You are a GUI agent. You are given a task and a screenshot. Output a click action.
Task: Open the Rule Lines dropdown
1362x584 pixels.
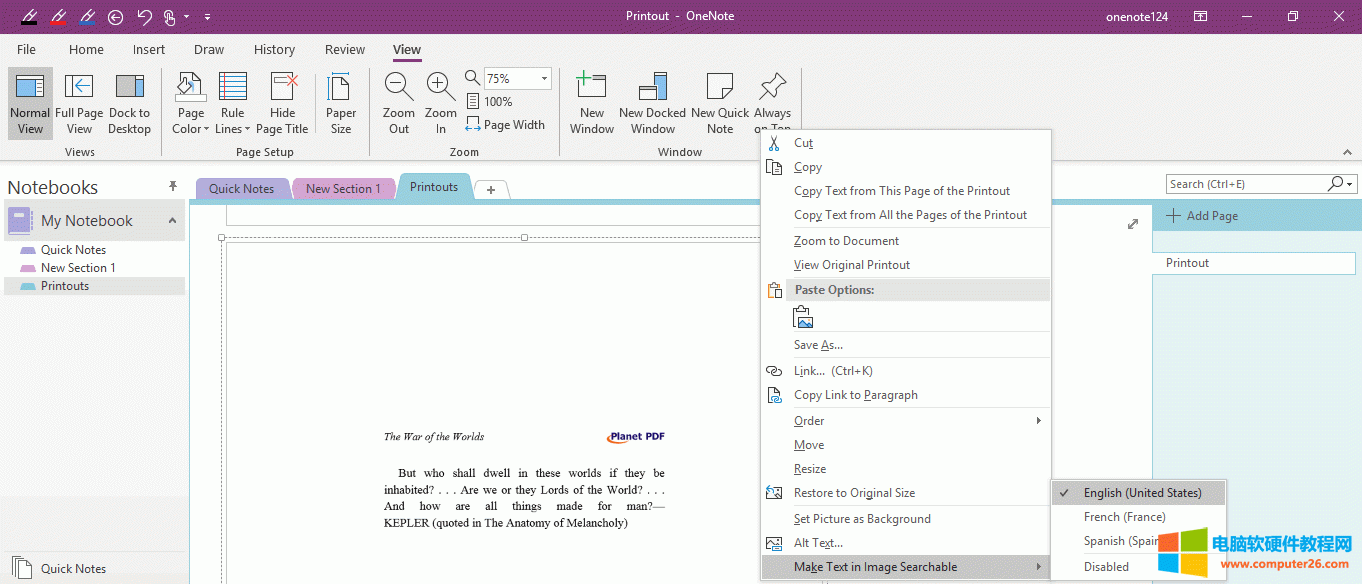(232, 102)
